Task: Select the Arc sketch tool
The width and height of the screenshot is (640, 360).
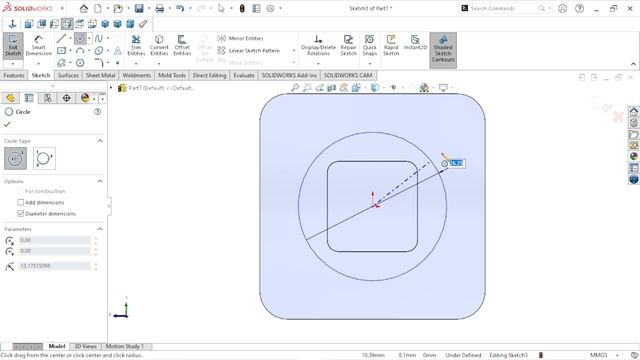Action: coord(80,51)
